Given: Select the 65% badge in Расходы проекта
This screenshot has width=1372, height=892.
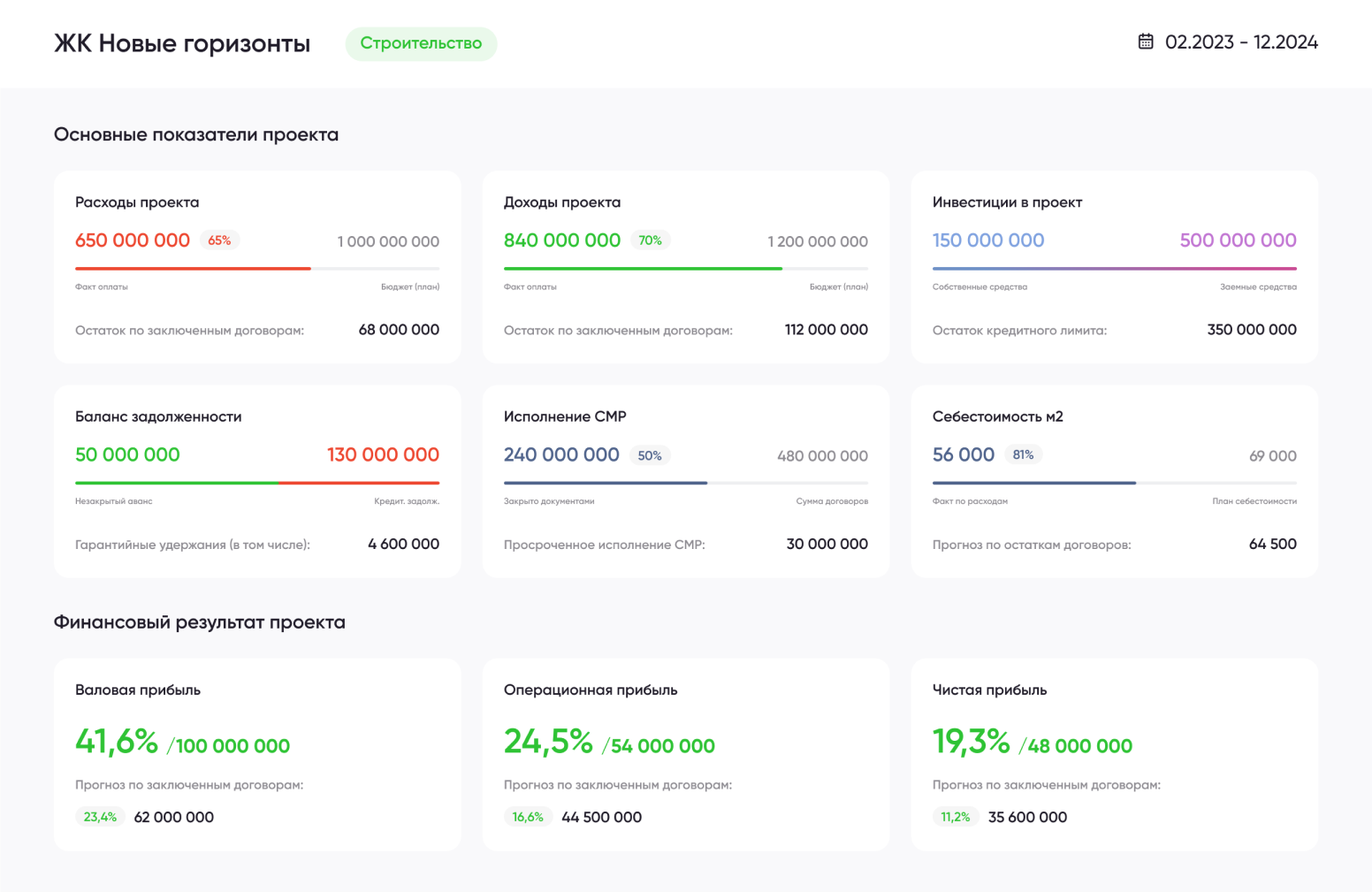Looking at the screenshot, I should point(219,240).
